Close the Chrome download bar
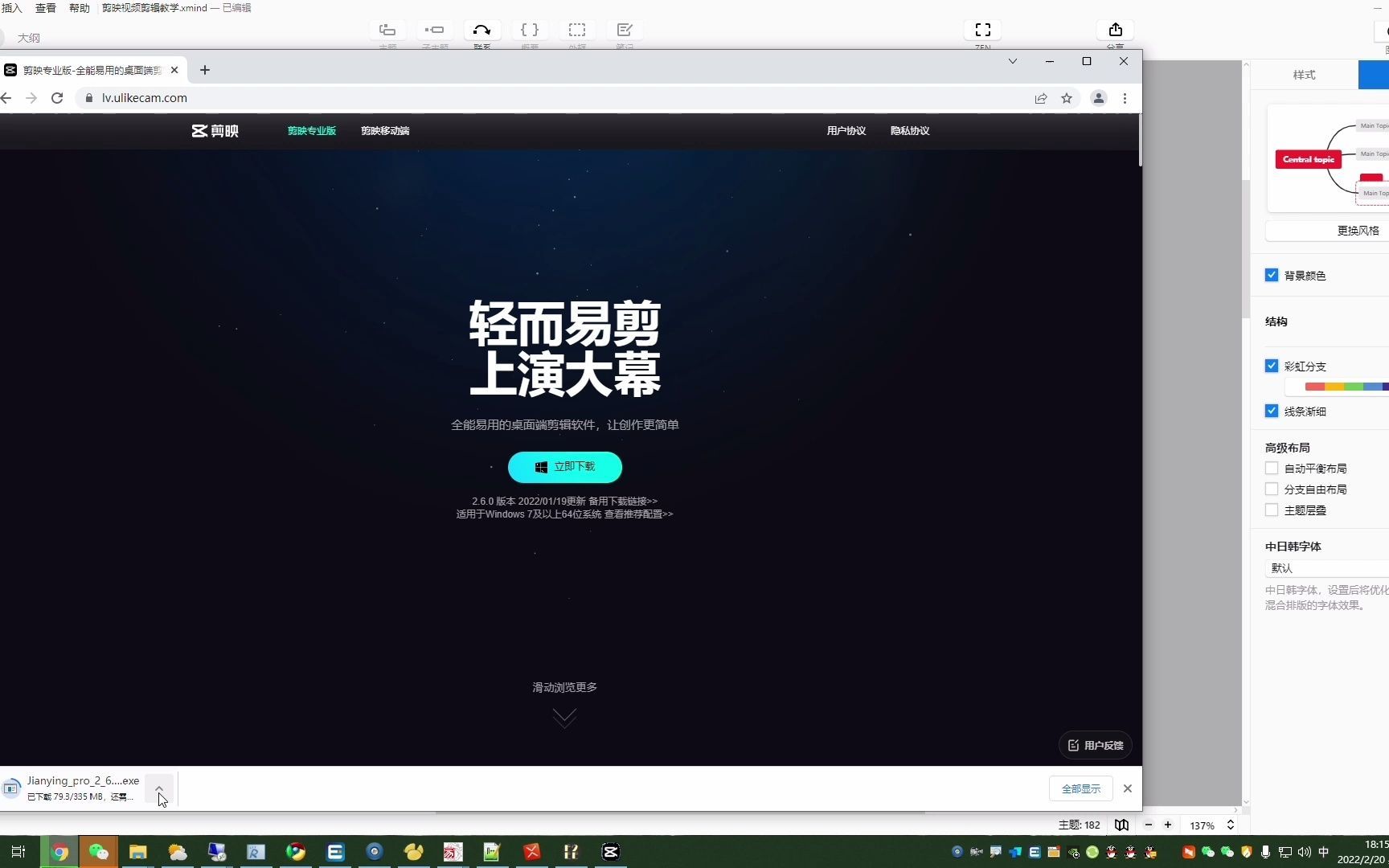The image size is (1389, 868). (1128, 788)
